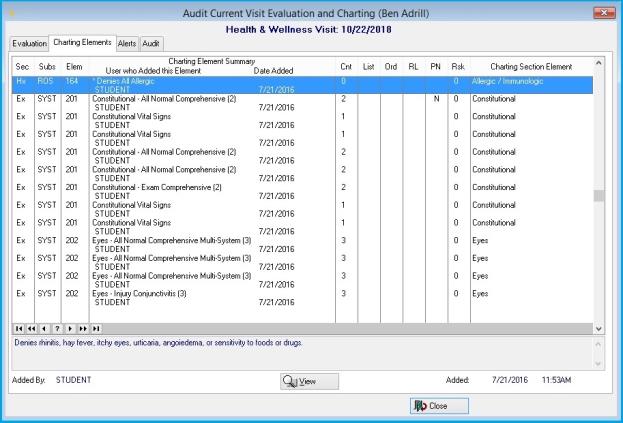Click the RL column header
Viewport: 623px width, 423px height.
point(413,67)
